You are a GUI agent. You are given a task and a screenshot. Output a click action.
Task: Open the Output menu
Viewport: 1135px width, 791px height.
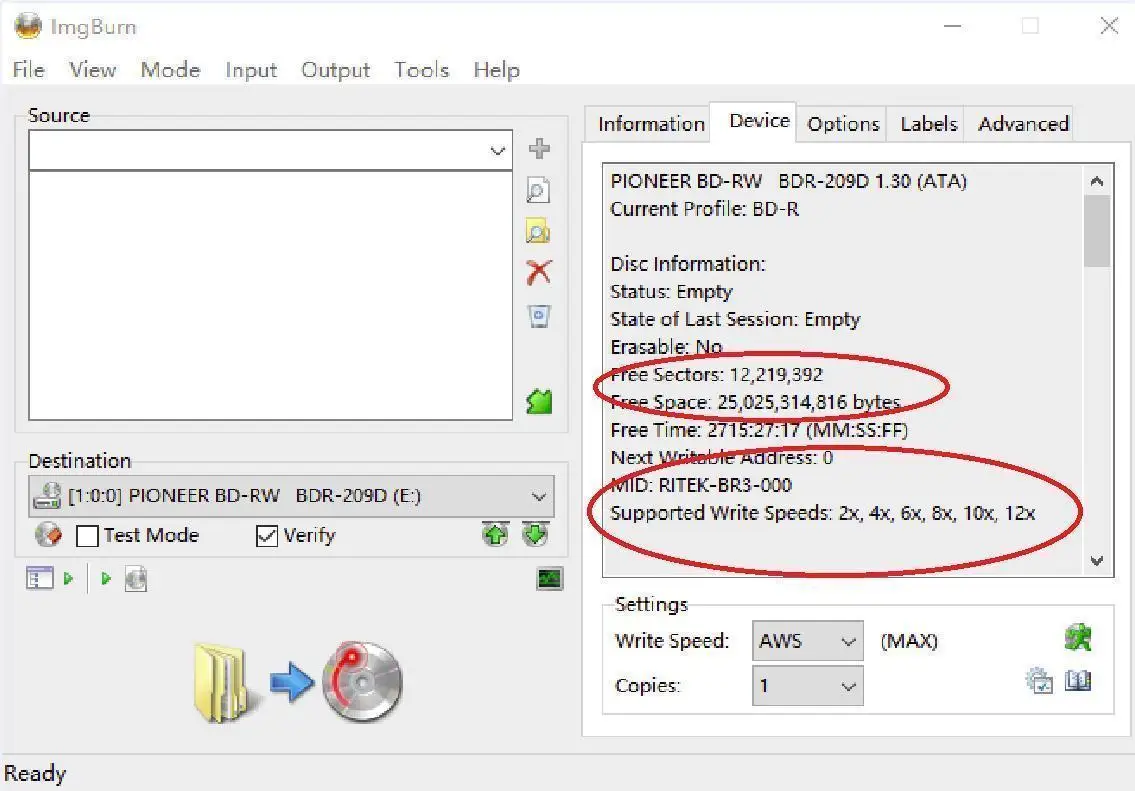335,69
